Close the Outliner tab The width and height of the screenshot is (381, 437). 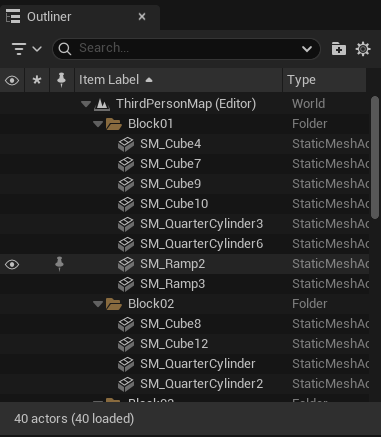tap(142, 17)
